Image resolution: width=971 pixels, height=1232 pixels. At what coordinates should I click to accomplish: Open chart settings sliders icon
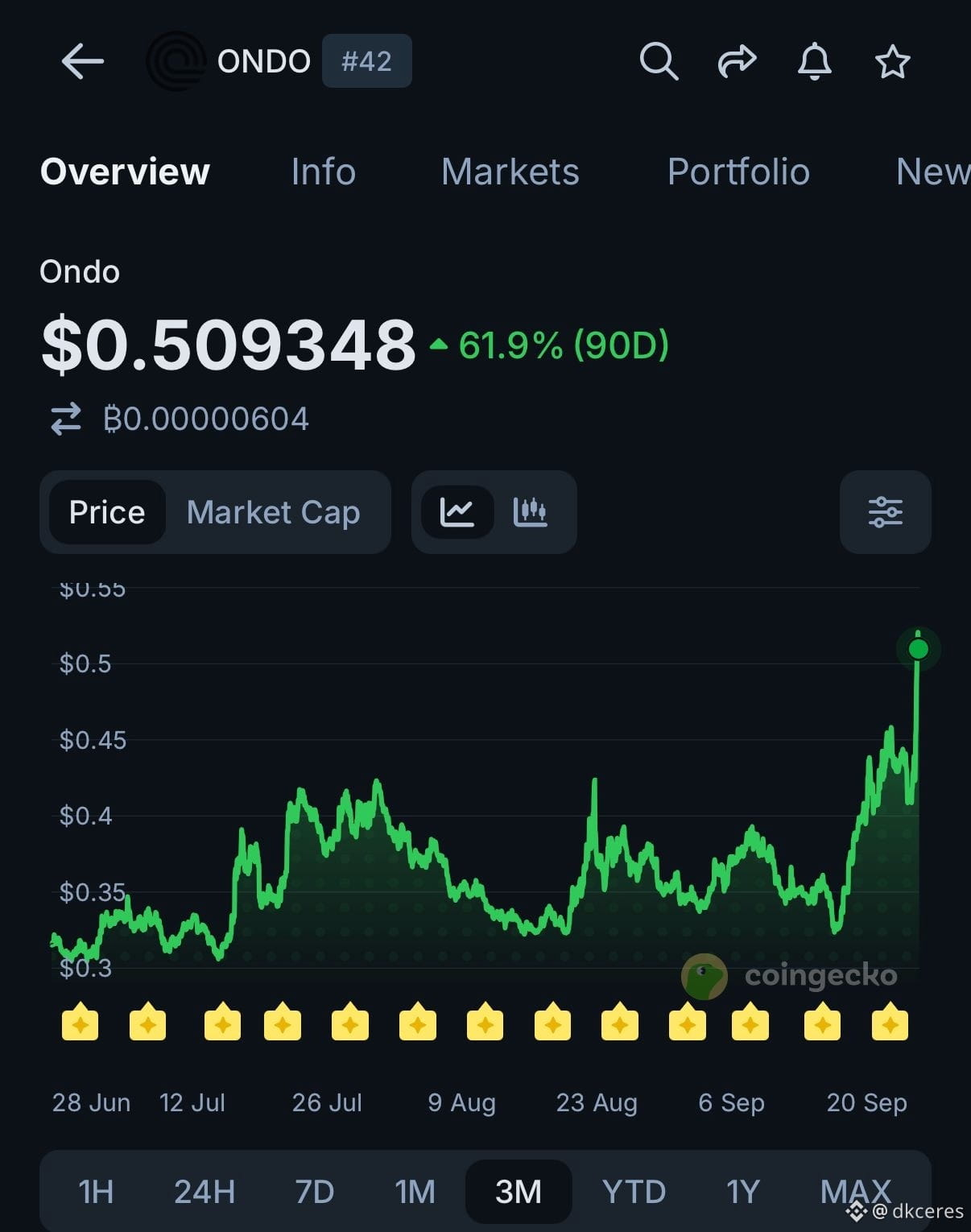(885, 512)
